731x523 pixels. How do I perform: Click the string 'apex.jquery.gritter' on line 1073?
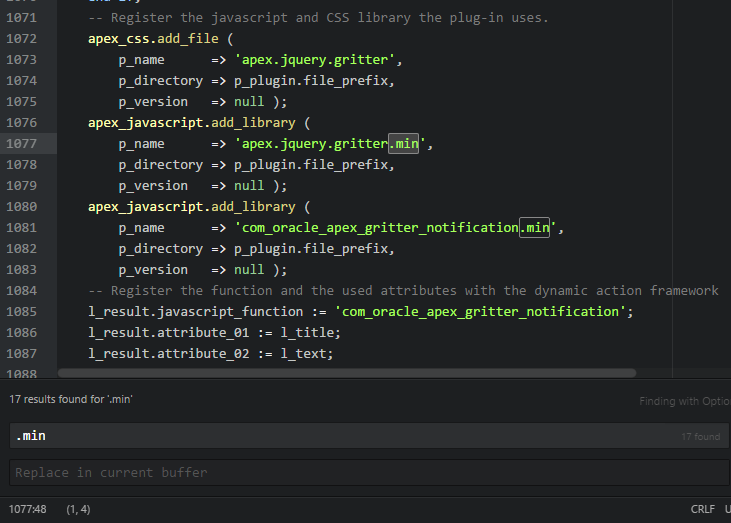[315, 60]
